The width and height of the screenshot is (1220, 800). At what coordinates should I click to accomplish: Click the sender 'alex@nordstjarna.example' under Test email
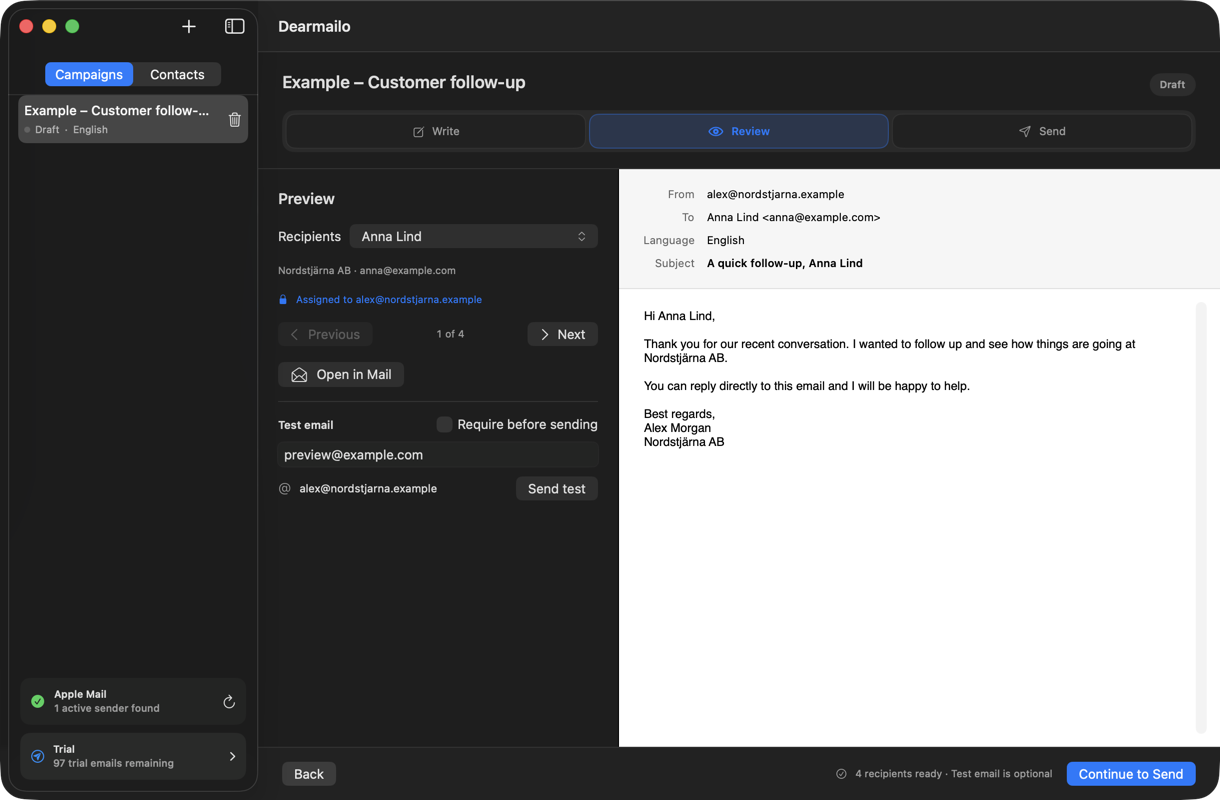coord(368,489)
